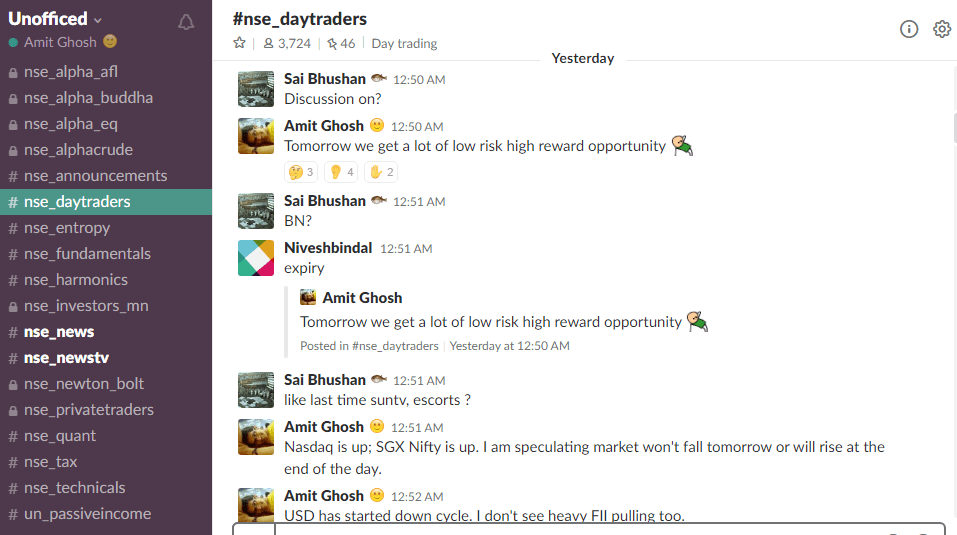
Task: Open notification bell preferences
Action: [186, 23]
